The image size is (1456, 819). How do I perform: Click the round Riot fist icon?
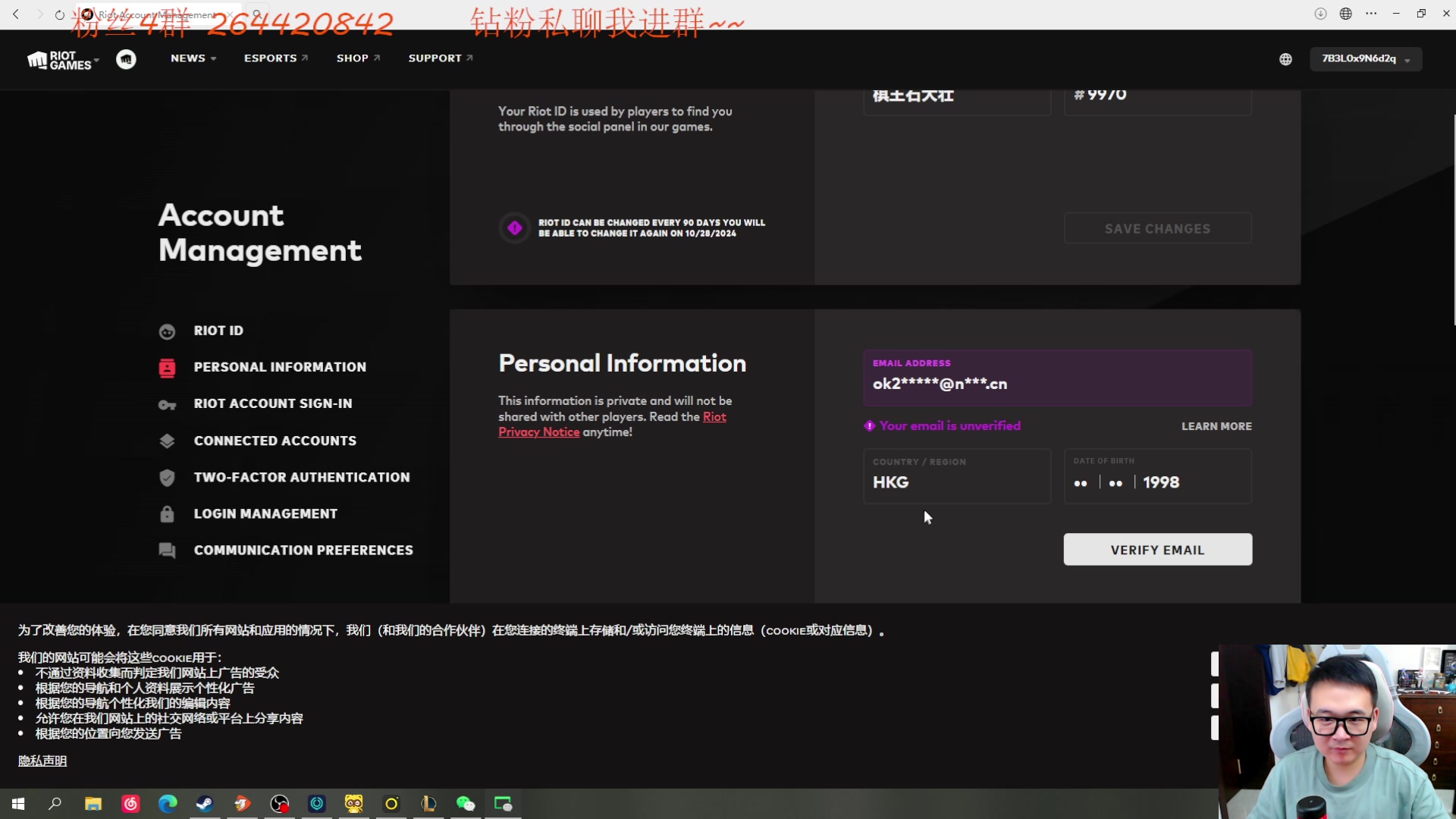click(x=127, y=59)
